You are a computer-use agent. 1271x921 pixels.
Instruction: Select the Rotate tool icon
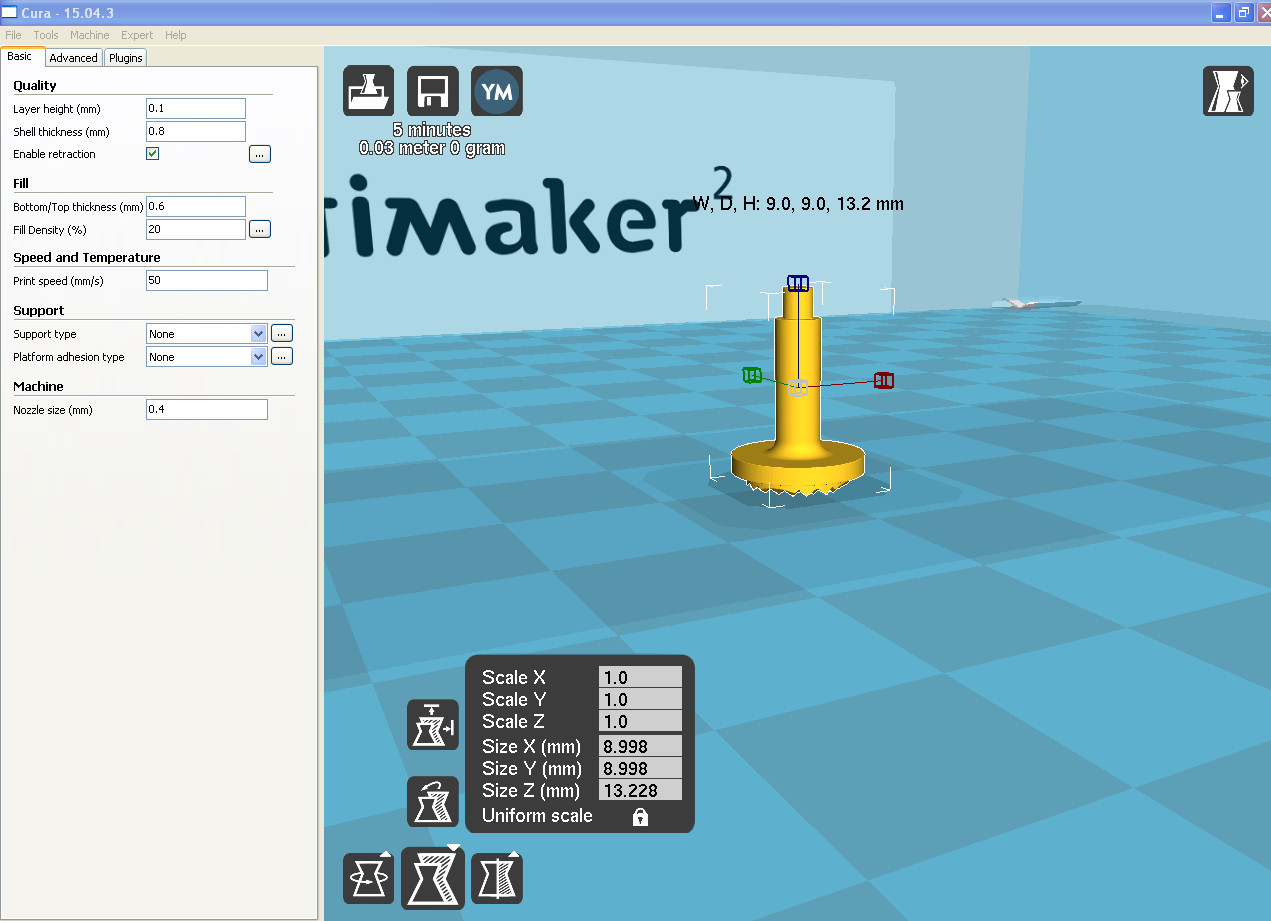coord(368,878)
